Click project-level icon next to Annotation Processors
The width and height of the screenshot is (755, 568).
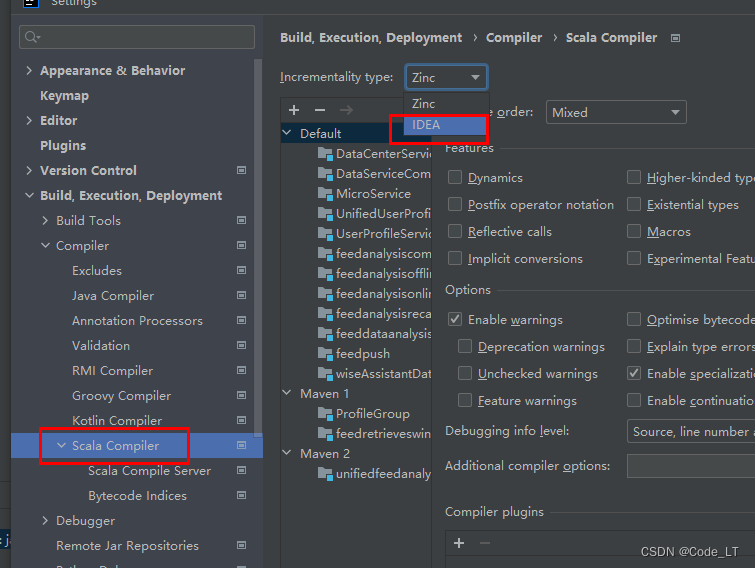click(x=242, y=321)
